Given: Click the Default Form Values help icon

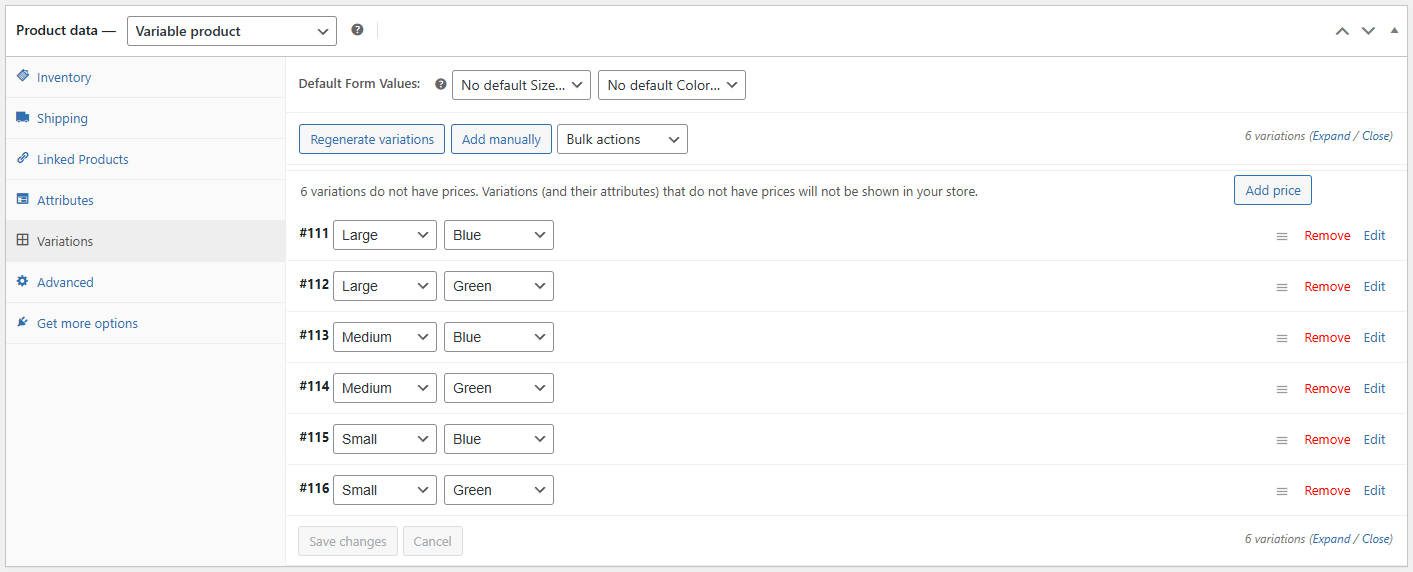Looking at the screenshot, I should (x=440, y=84).
